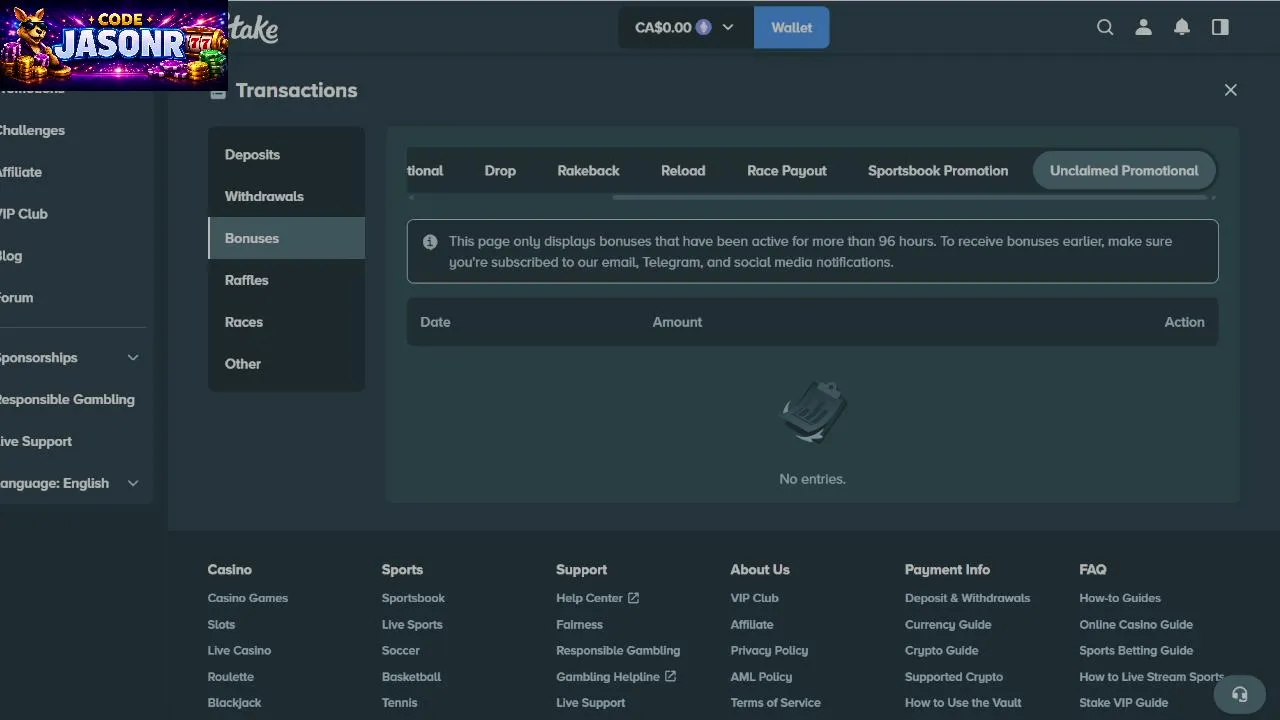Click the Date column header

coord(435,322)
